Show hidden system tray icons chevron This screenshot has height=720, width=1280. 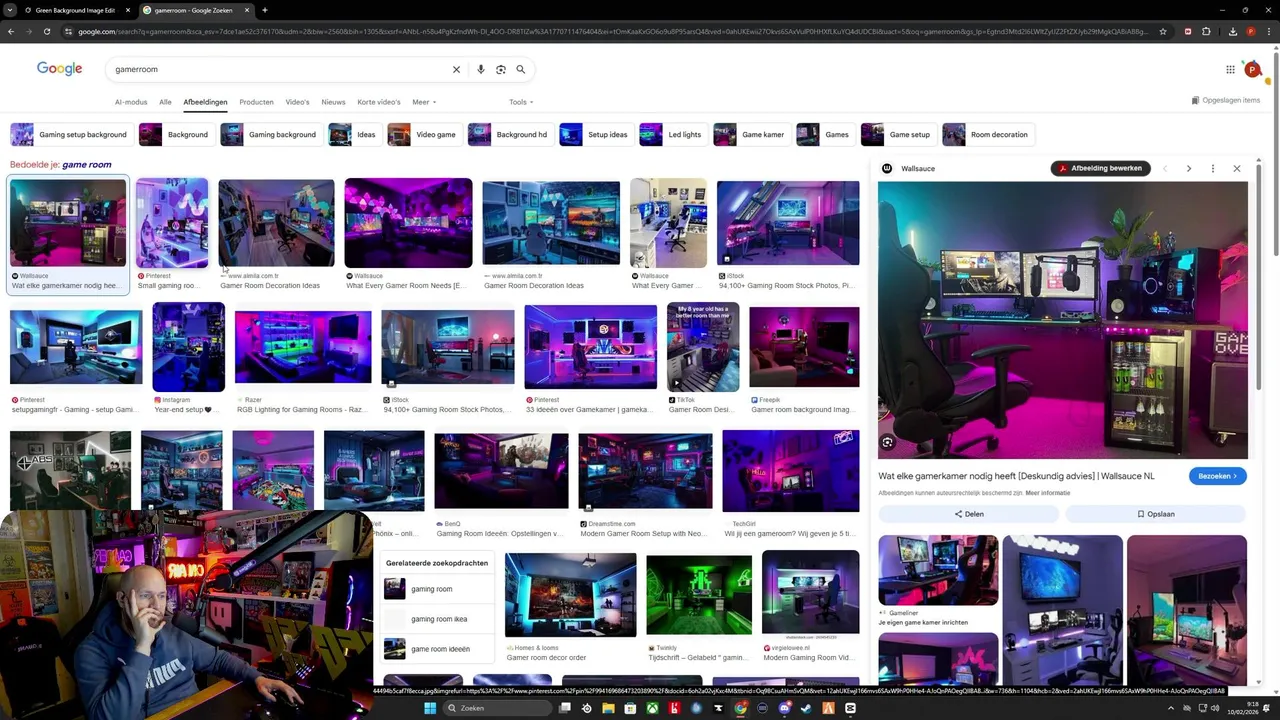[1172, 708]
